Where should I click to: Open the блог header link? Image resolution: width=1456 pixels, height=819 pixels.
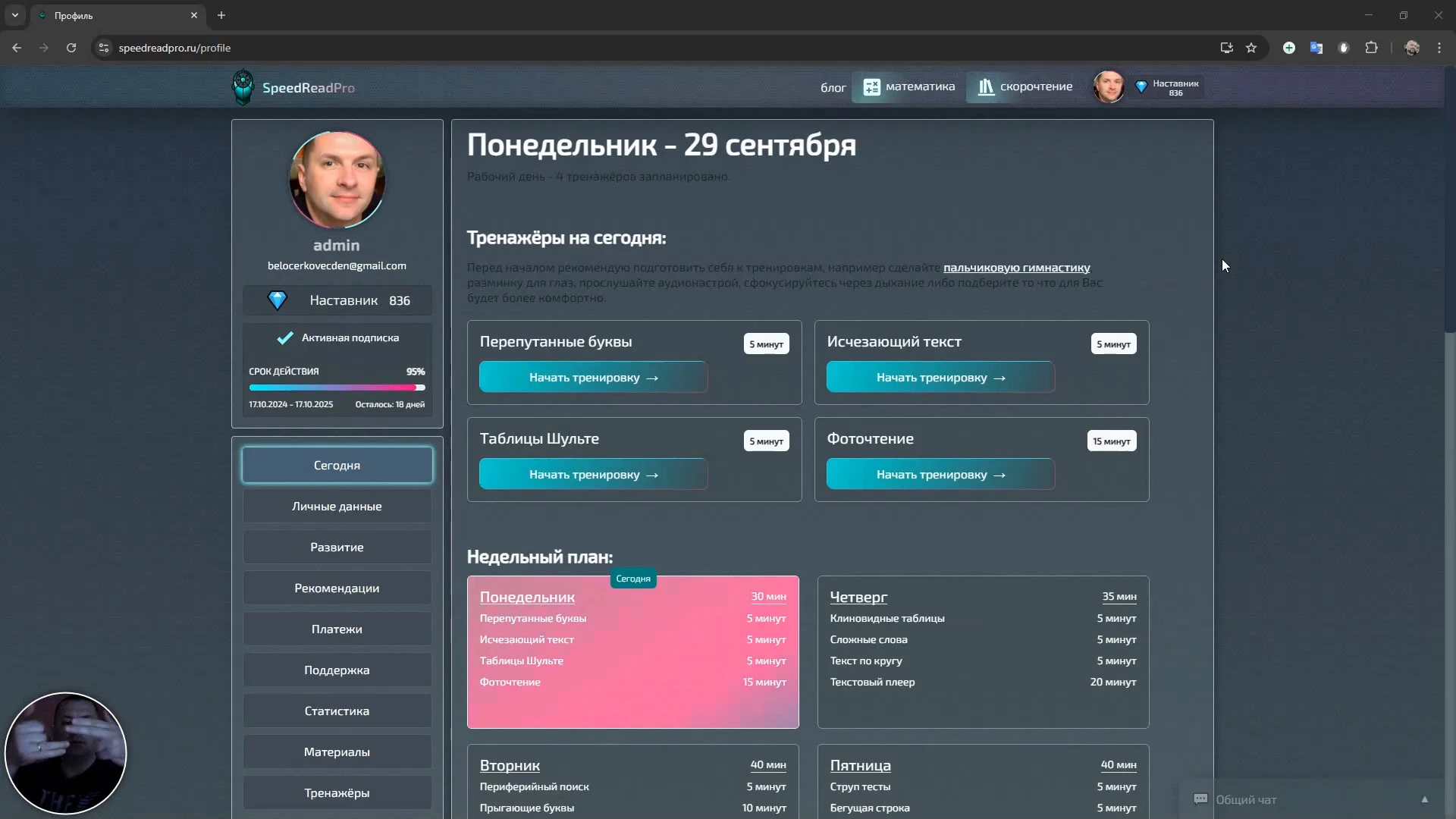click(x=833, y=88)
